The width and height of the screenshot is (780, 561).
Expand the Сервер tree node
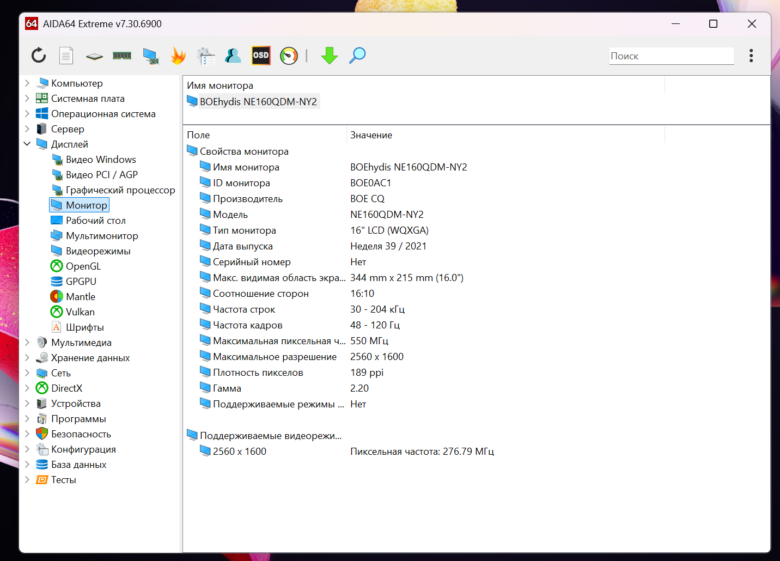[27, 129]
